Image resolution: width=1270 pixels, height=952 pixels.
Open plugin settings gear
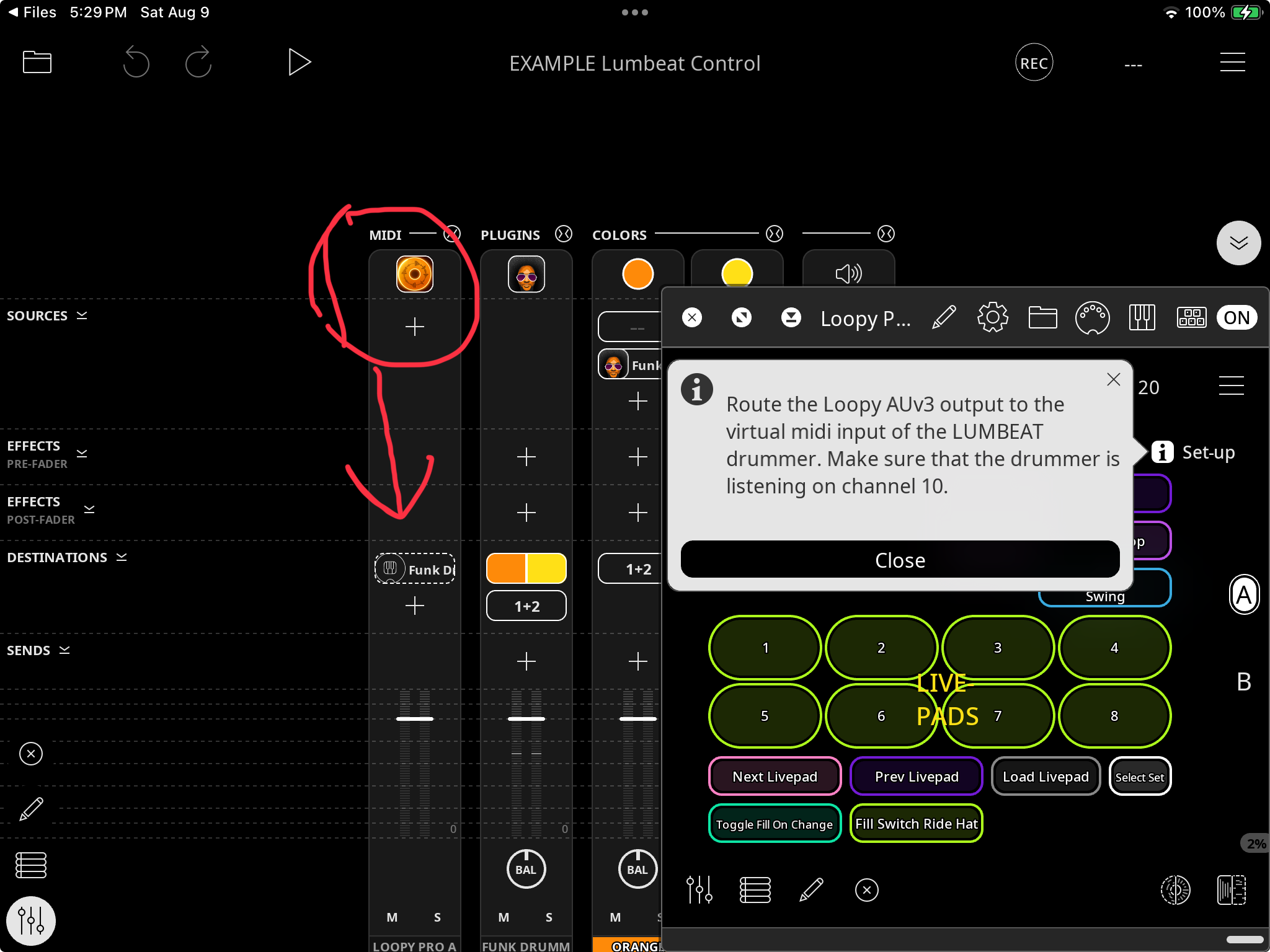click(993, 318)
